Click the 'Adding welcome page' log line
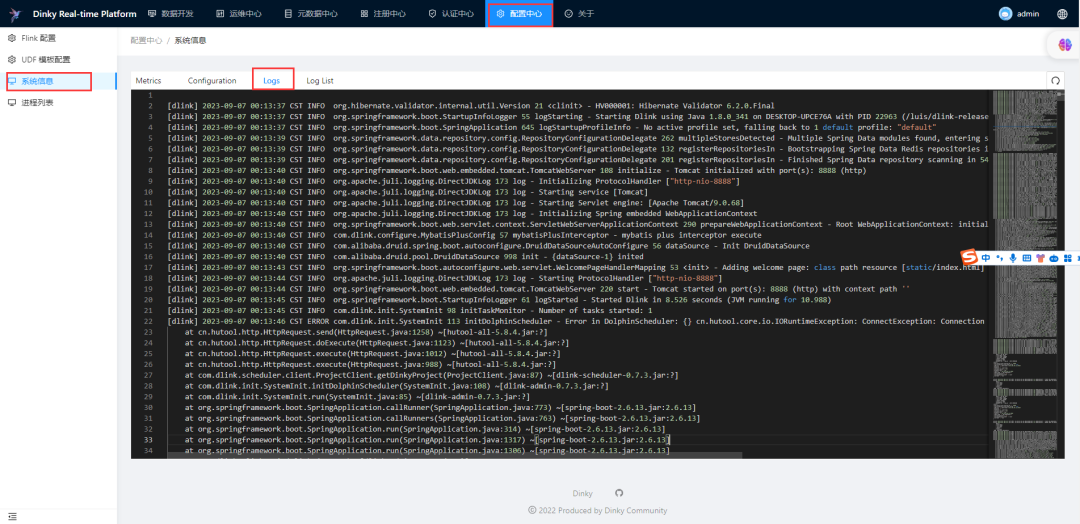This screenshot has width=1080, height=524. 575,267
